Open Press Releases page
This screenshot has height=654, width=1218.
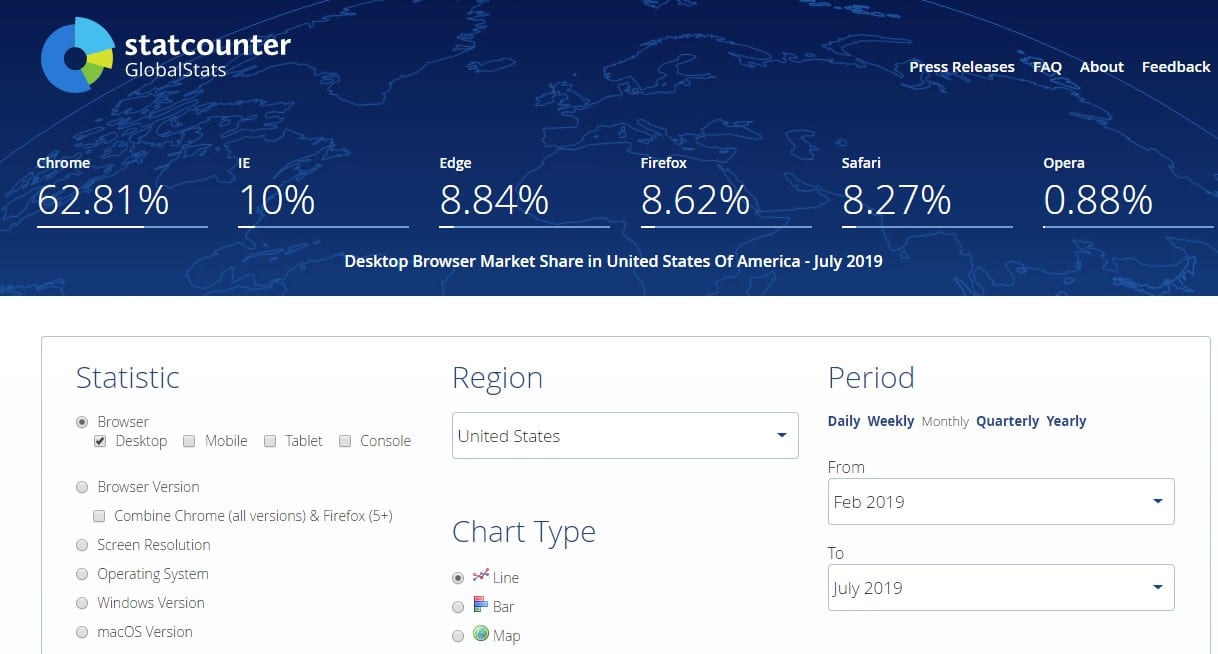[x=962, y=67]
